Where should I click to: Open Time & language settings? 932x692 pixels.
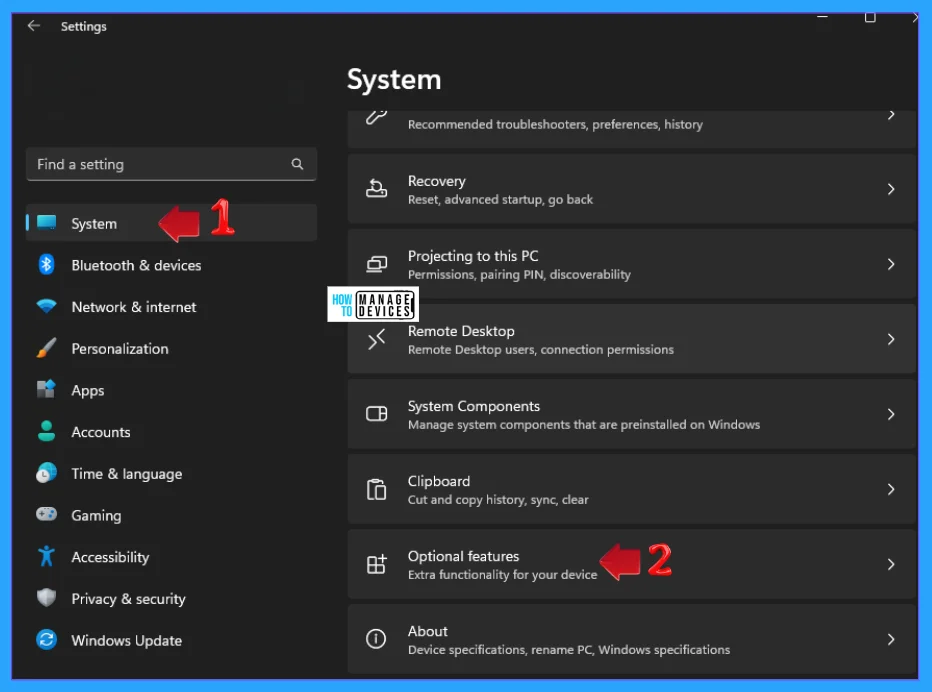click(171, 473)
